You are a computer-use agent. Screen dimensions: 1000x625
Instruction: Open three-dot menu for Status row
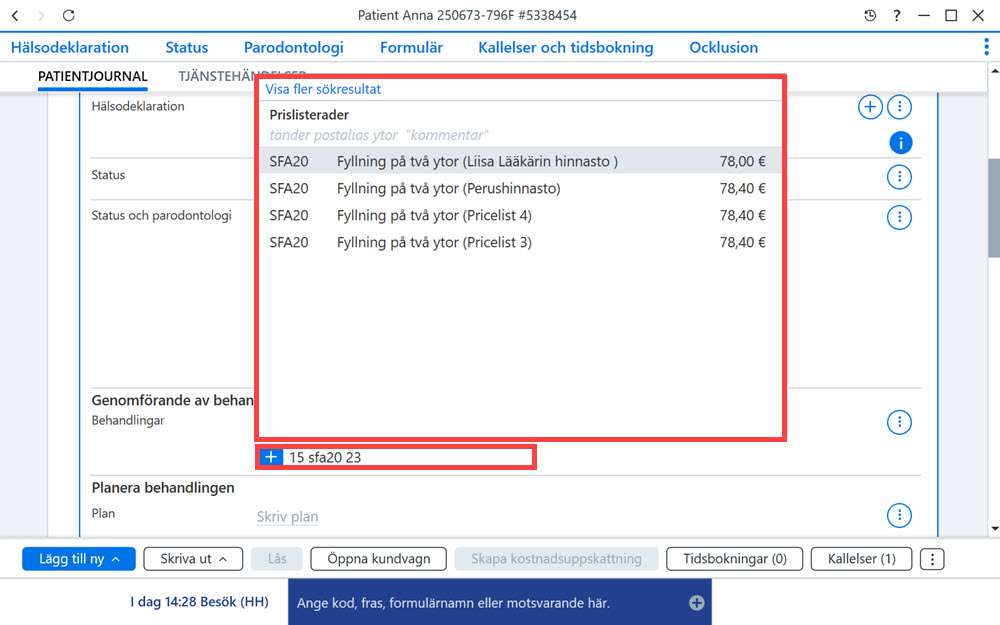[899, 176]
